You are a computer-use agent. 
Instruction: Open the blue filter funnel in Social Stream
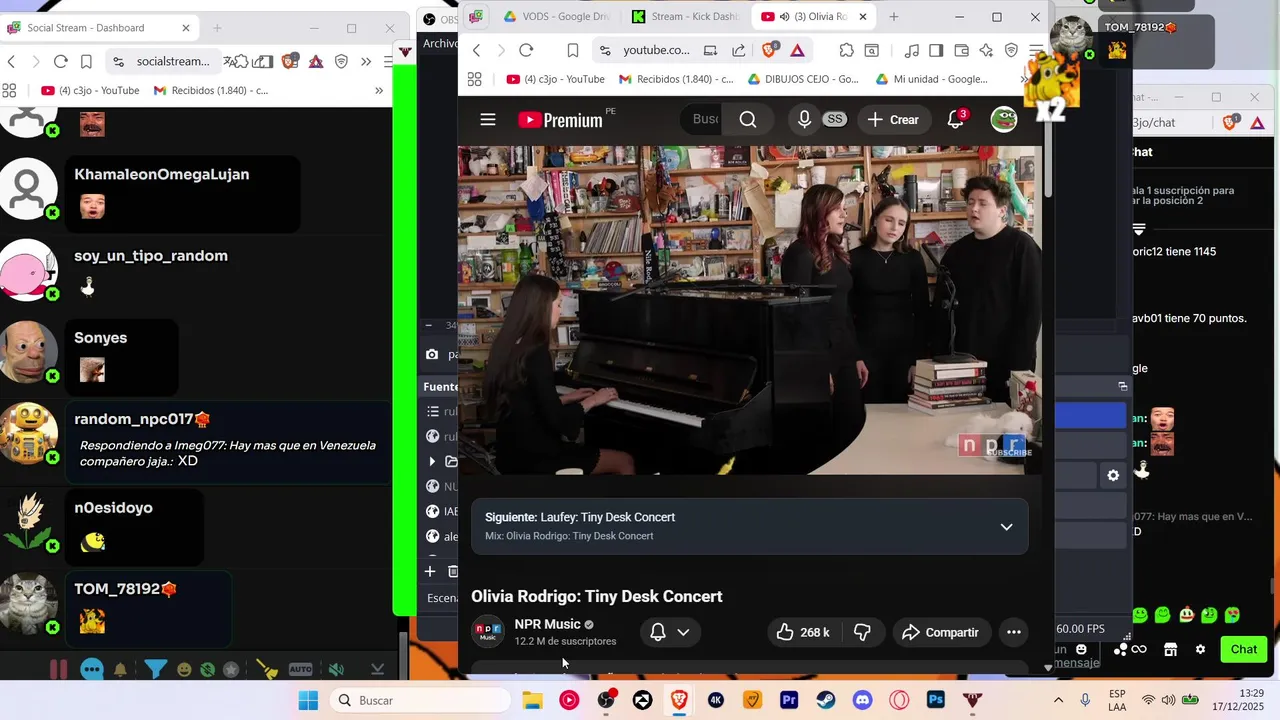(x=155, y=669)
